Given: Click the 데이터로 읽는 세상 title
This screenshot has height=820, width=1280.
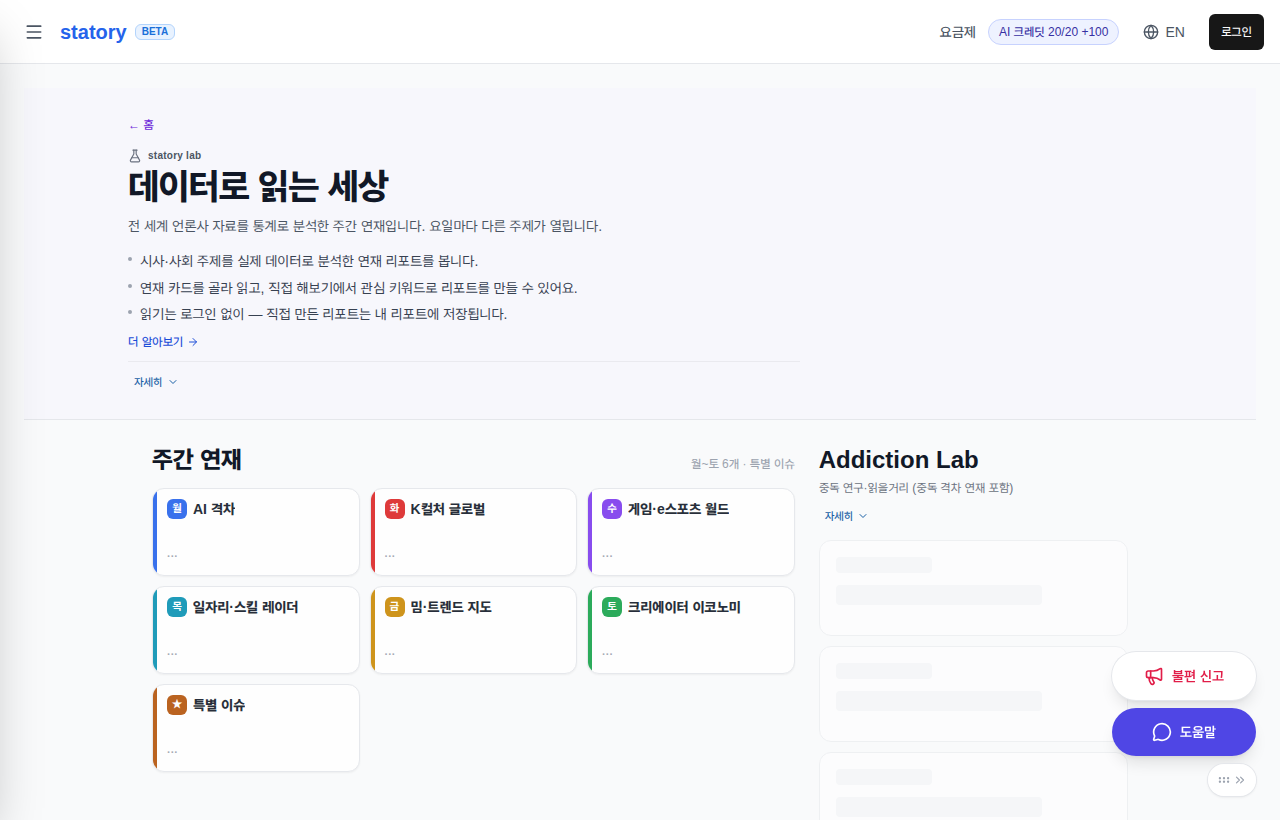Looking at the screenshot, I should [258, 187].
